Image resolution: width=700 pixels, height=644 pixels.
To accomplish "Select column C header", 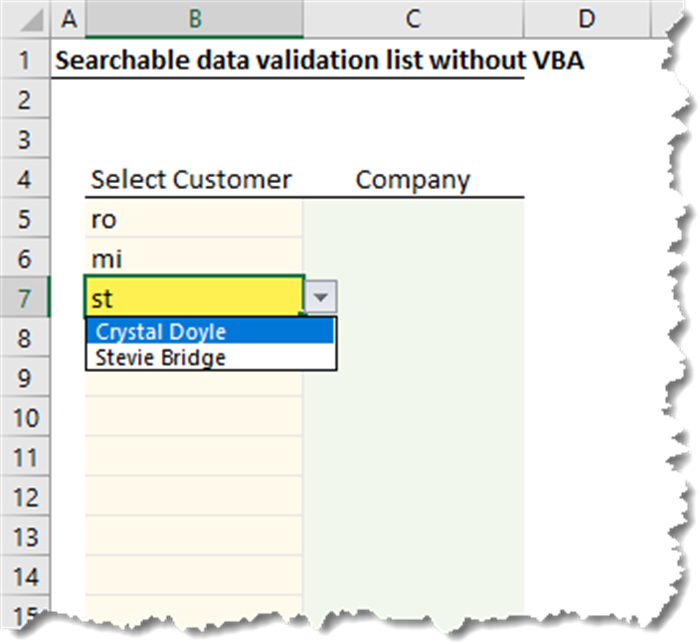I will (412, 18).
